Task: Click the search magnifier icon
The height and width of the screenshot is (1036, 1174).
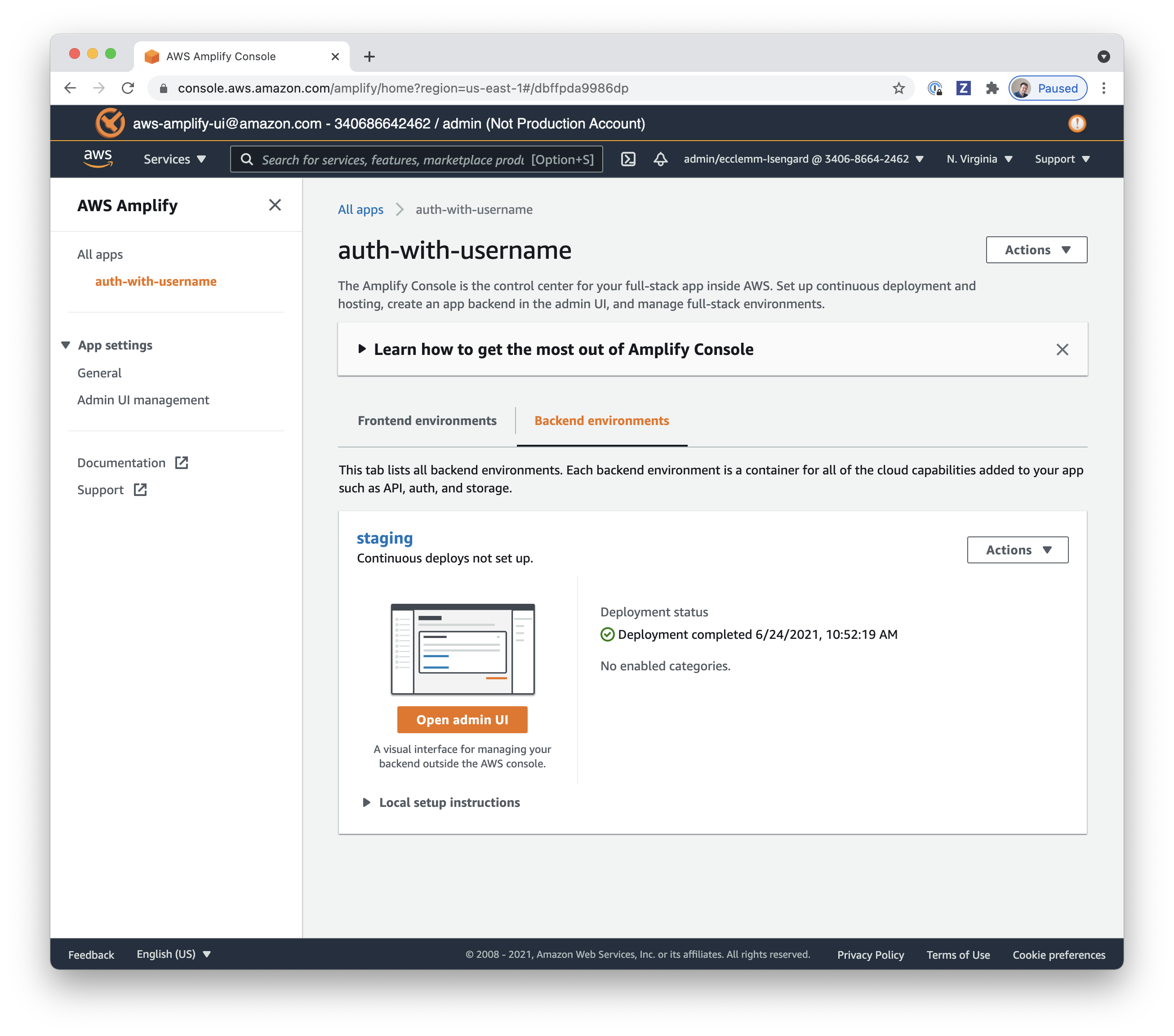Action: pos(247,159)
